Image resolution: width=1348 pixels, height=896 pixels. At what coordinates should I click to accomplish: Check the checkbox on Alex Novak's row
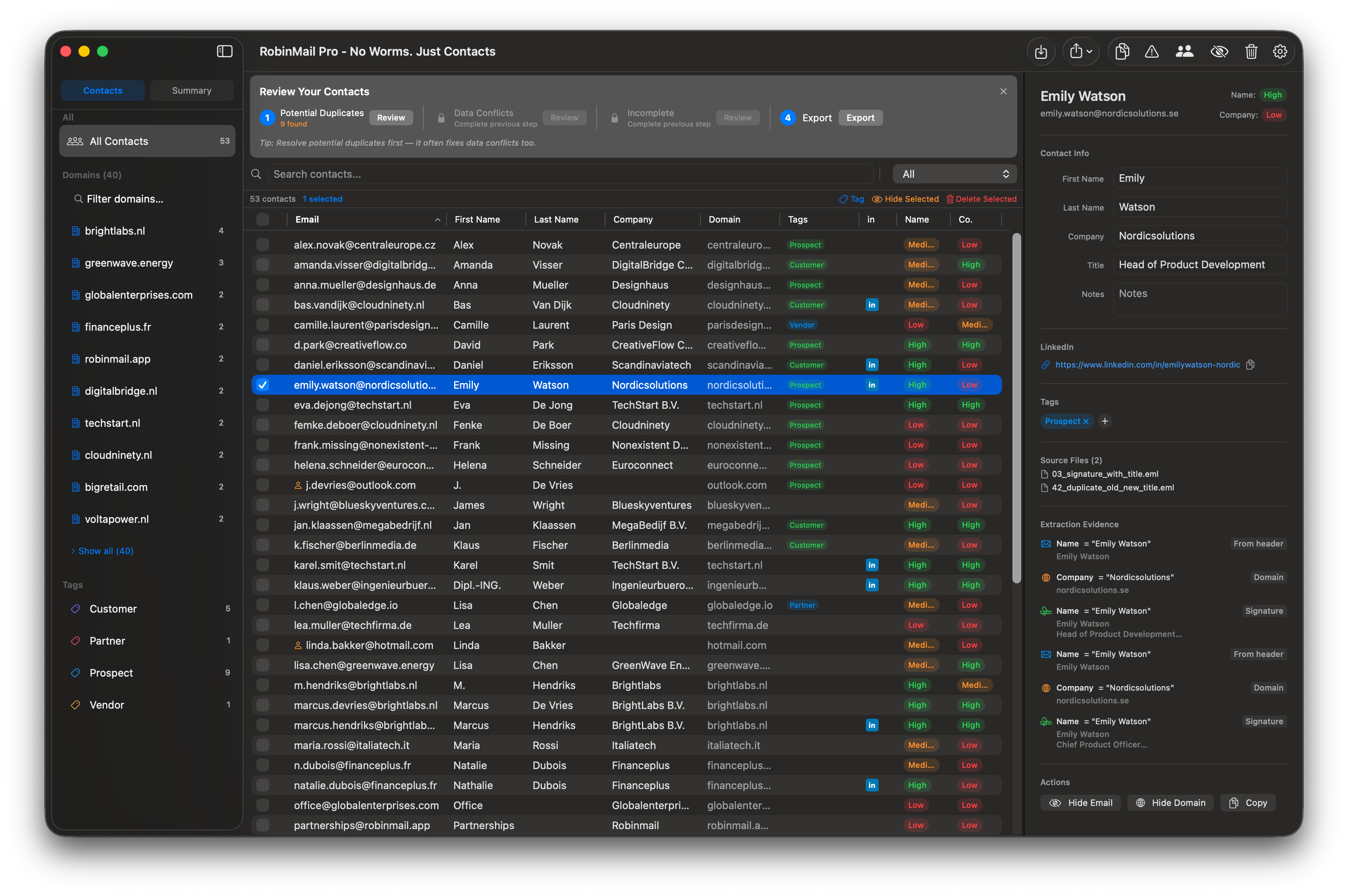[263, 245]
